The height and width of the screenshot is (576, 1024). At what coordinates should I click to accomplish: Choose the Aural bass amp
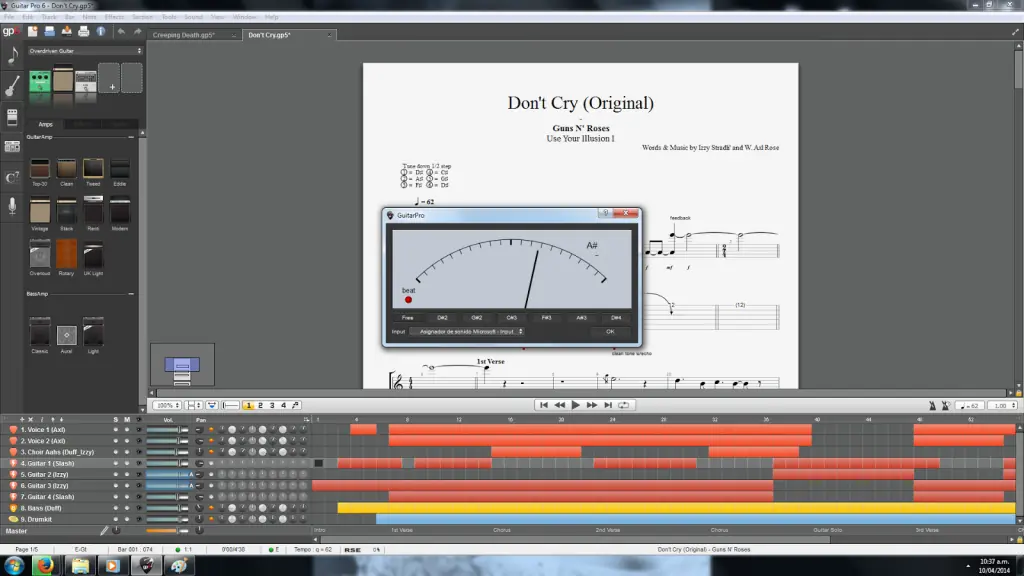(x=66, y=336)
